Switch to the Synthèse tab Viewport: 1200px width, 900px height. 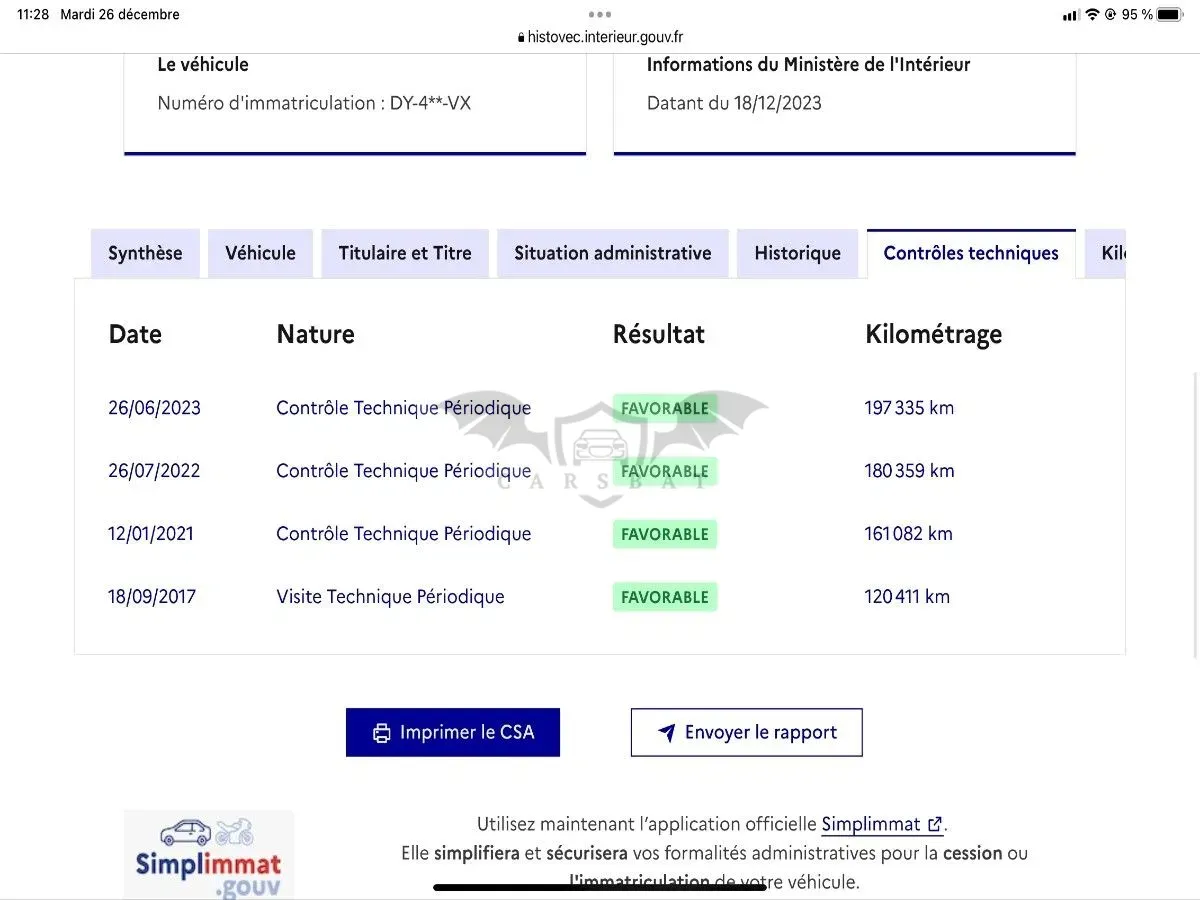click(x=145, y=253)
